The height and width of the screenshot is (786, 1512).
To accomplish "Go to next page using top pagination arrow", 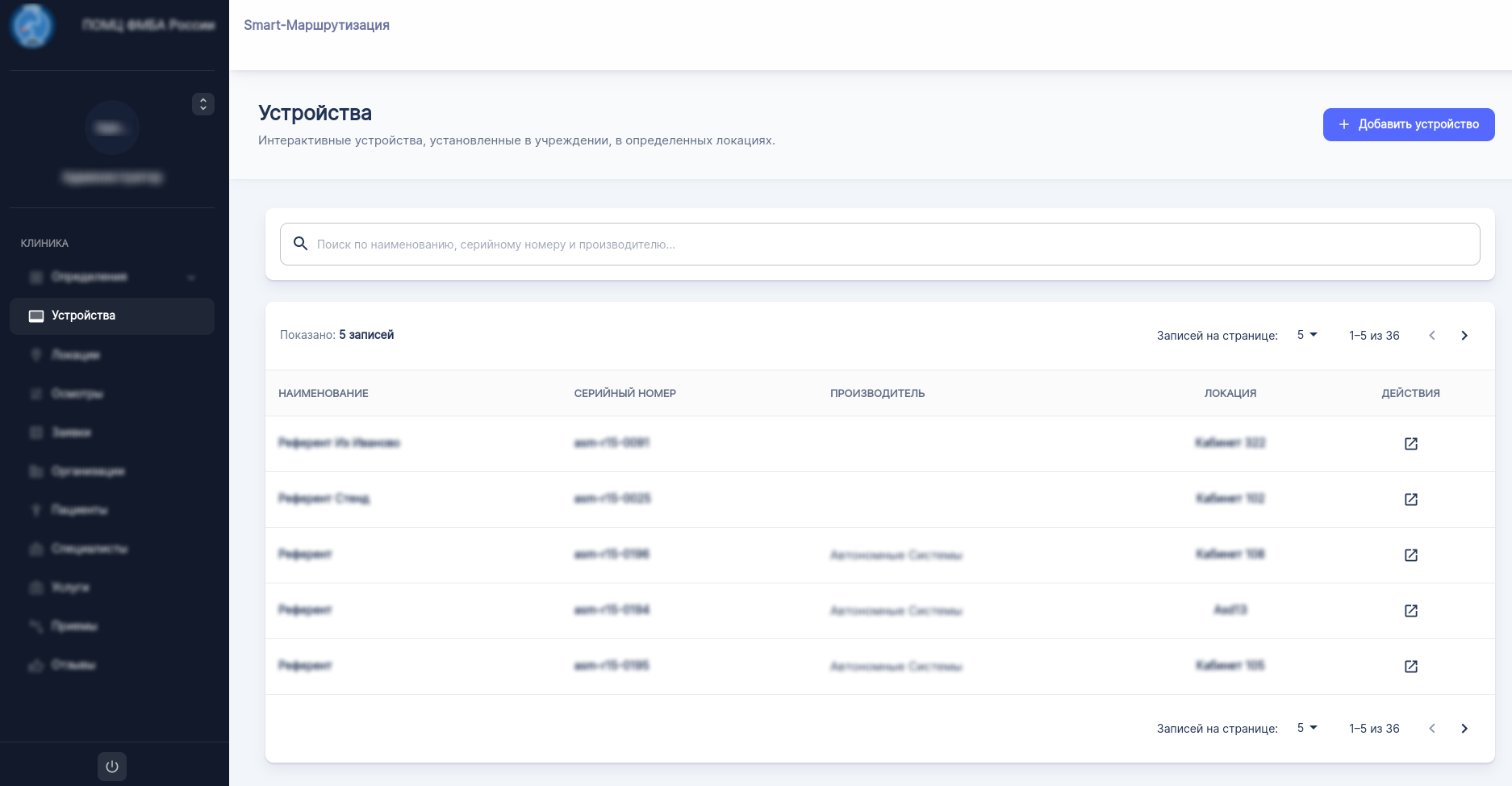I will (1464, 336).
